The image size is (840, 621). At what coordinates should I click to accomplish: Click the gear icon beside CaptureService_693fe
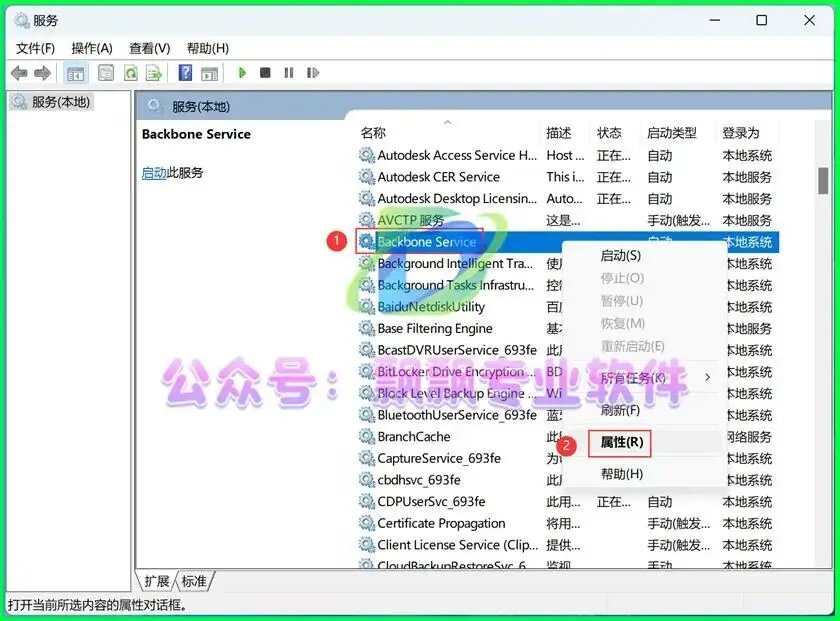pyautogui.click(x=366, y=458)
